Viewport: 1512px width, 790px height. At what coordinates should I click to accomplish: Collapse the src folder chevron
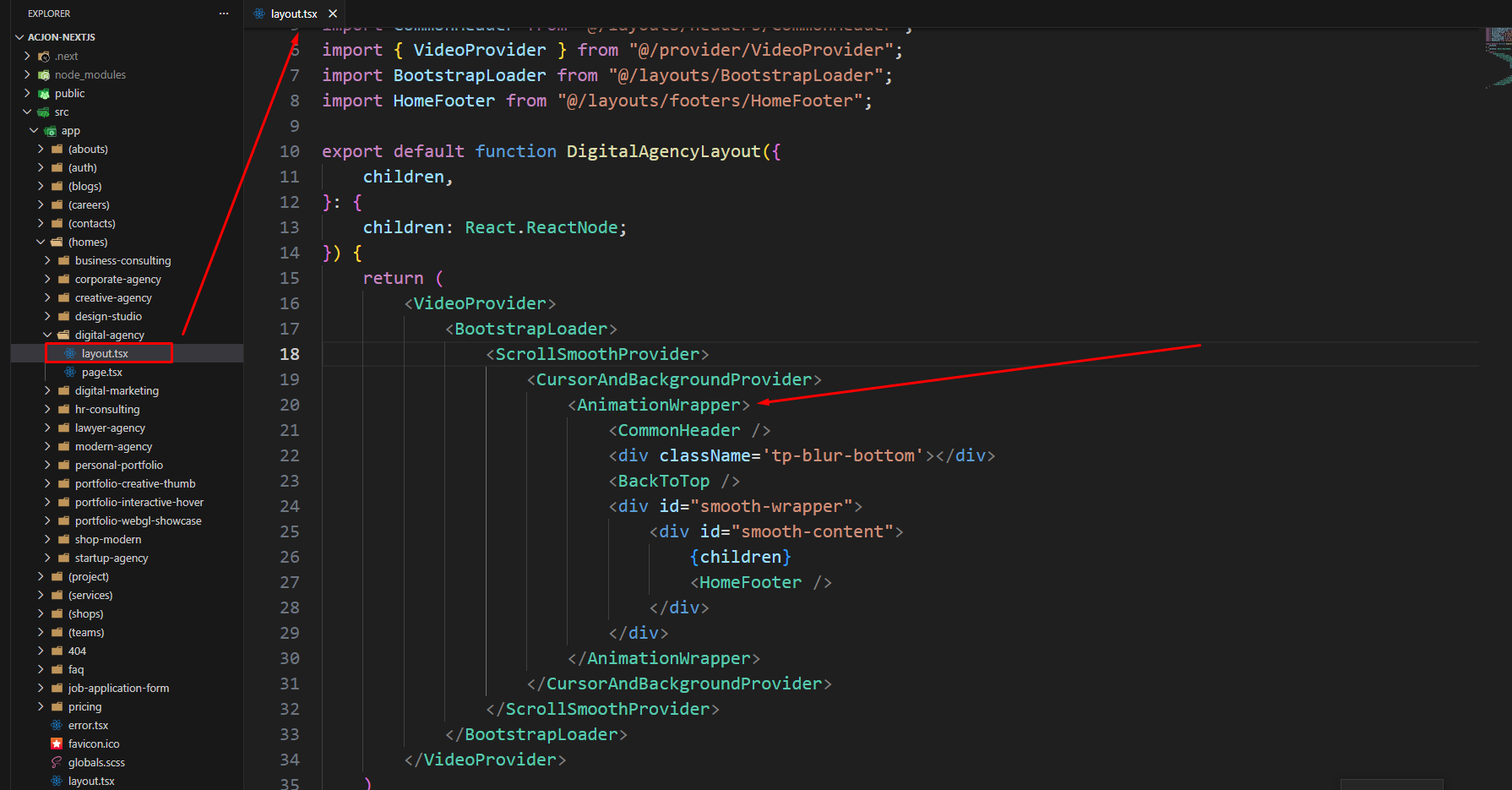click(x=27, y=112)
